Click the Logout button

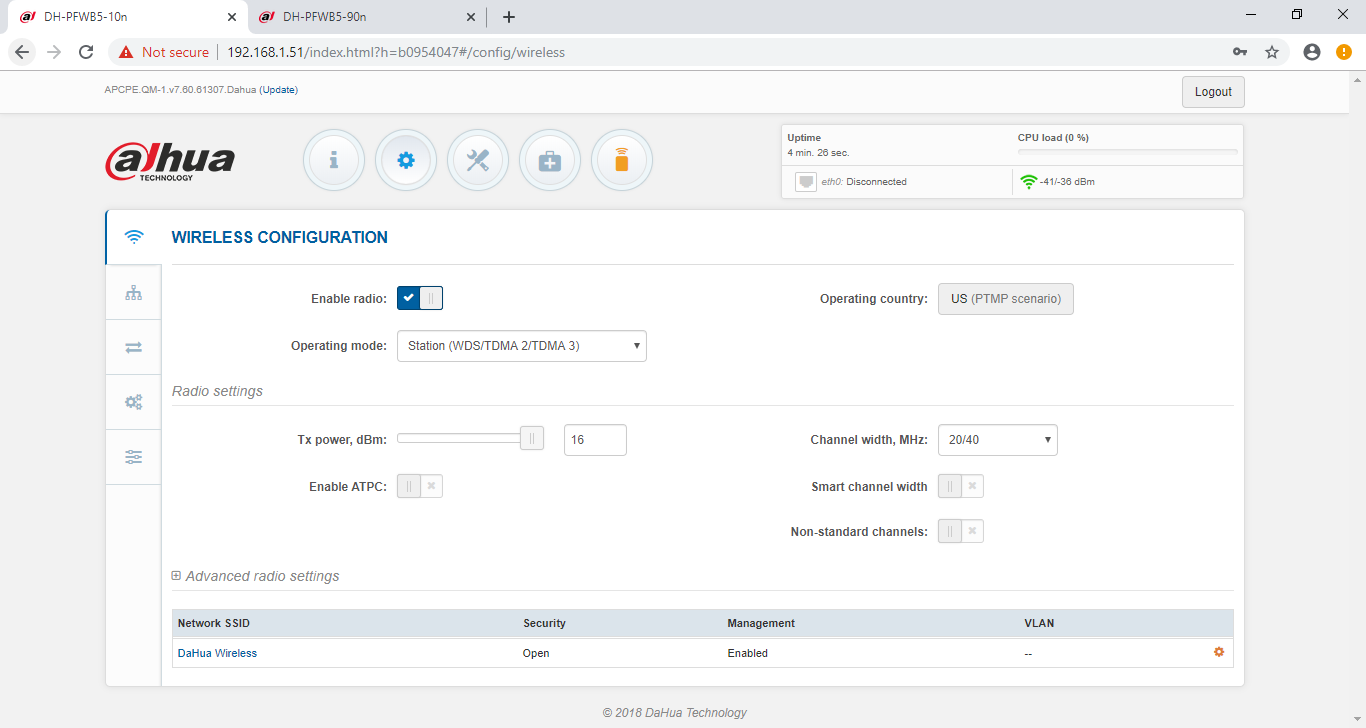1213,92
